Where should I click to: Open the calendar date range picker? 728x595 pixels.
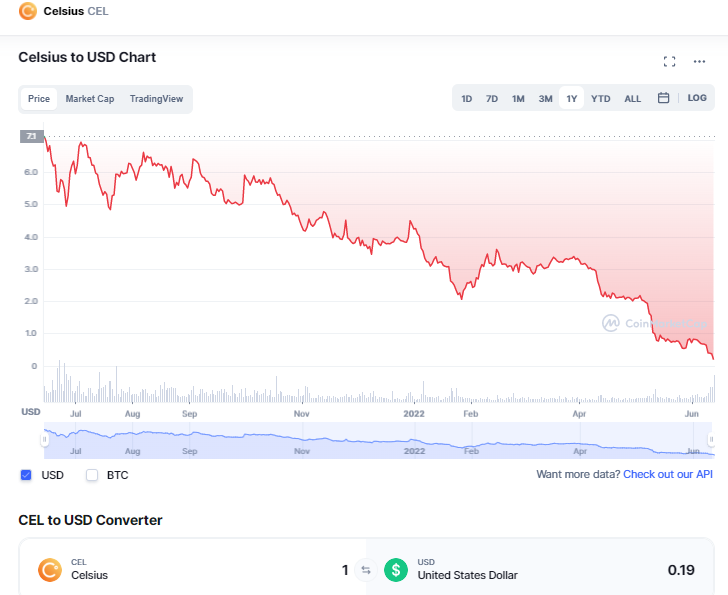tap(663, 98)
